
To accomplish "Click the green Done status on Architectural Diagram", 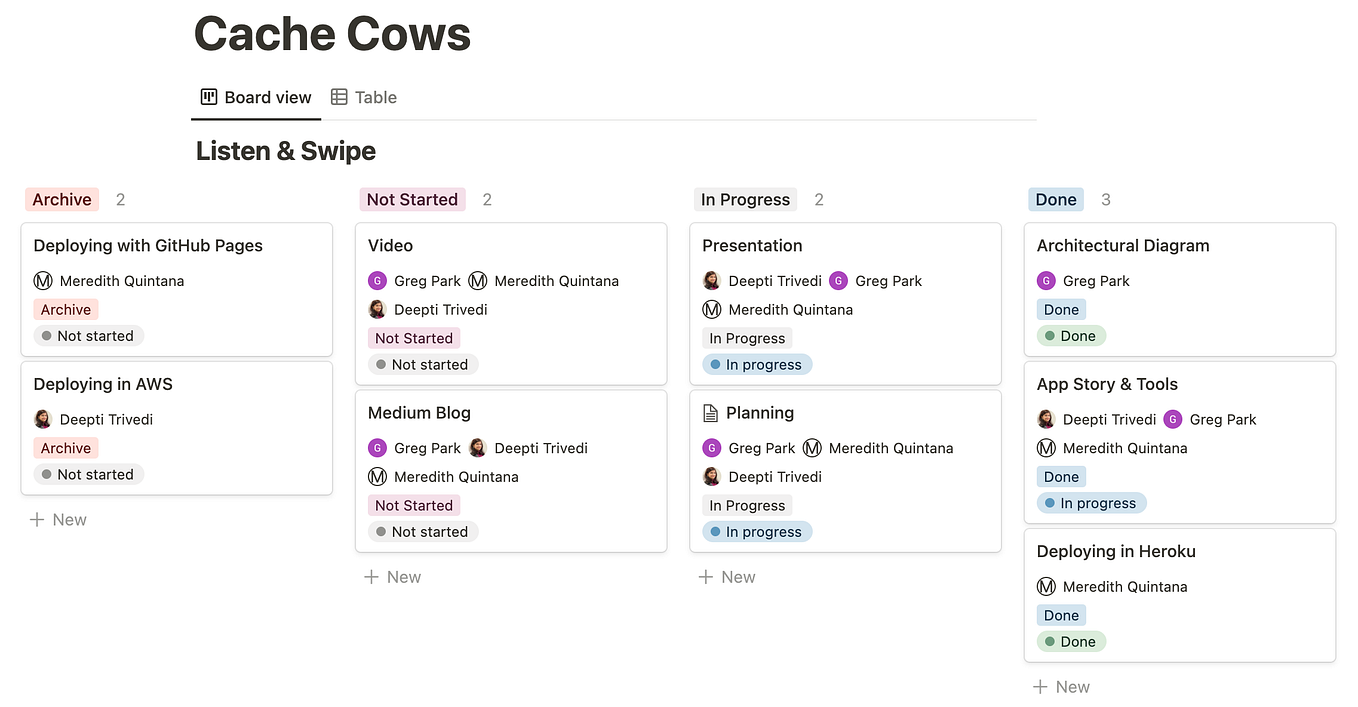I will [1070, 336].
